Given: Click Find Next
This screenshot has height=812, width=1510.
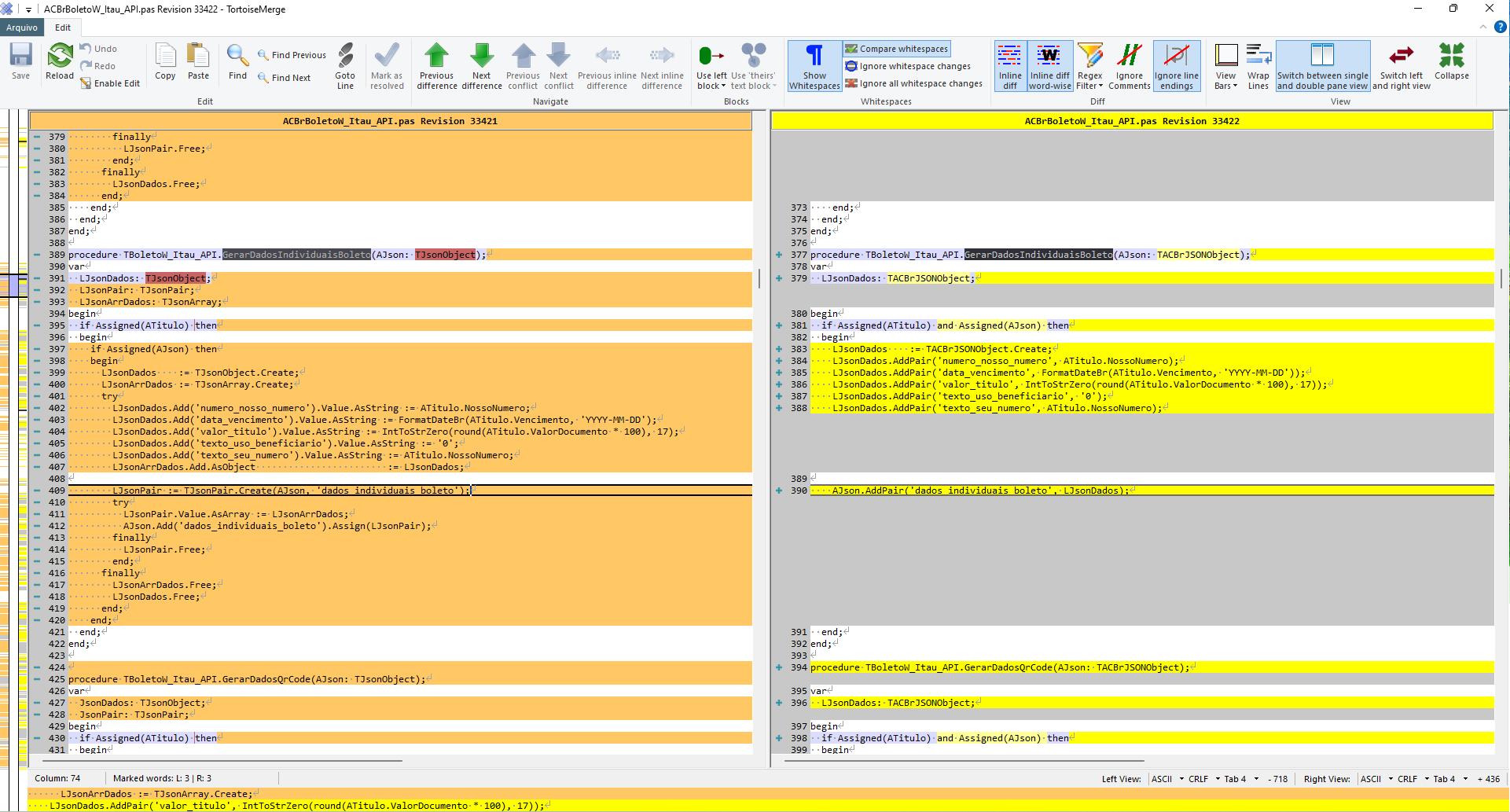Looking at the screenshot, I should click(x=284, y=78).
